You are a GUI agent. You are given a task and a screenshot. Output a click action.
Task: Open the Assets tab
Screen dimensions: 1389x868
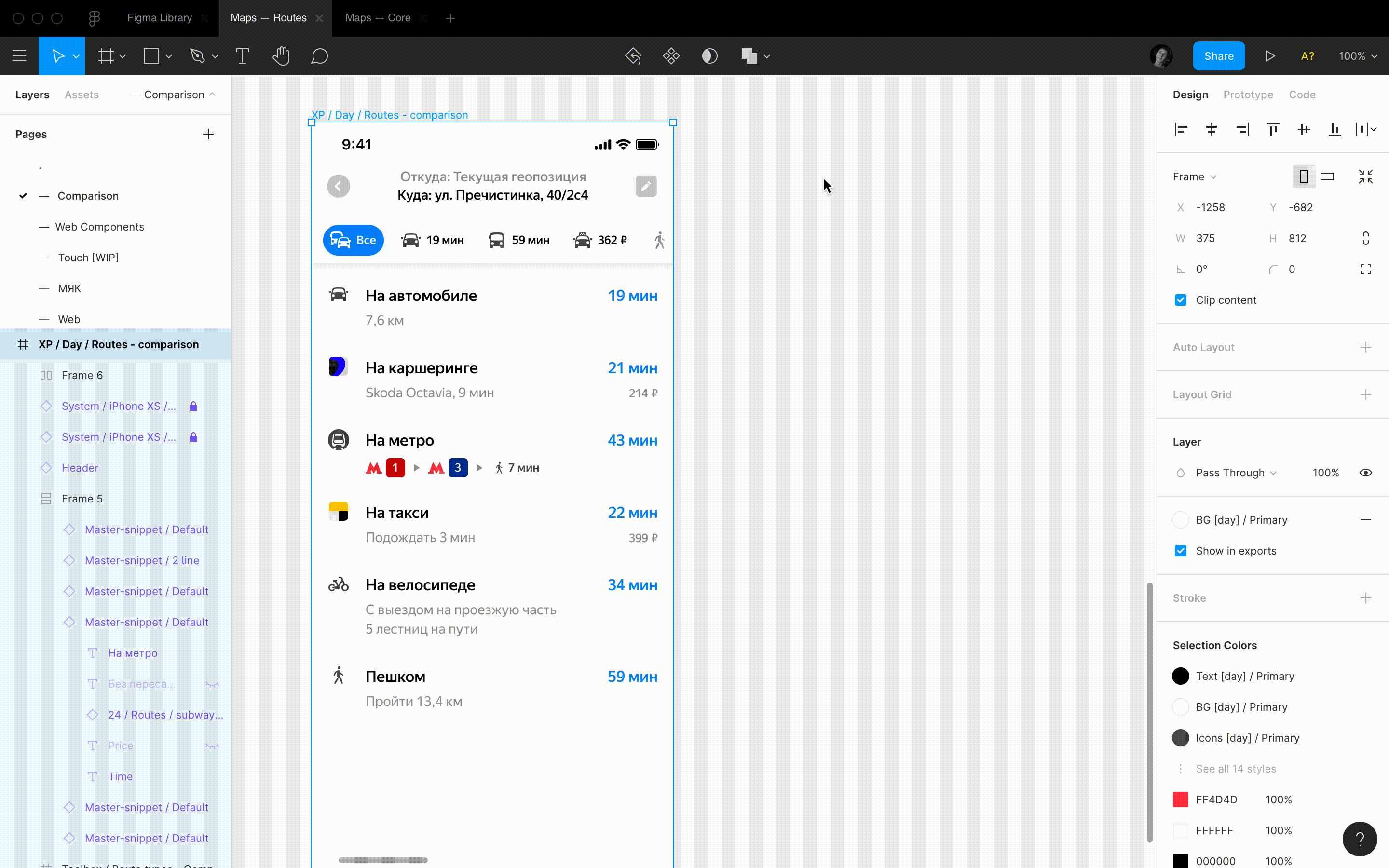click(x=82, y=94)
